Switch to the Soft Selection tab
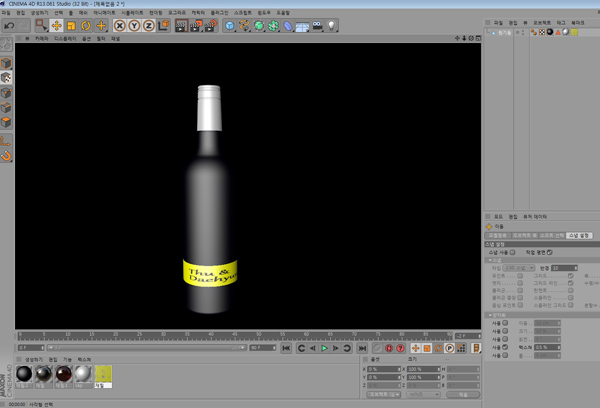Viewport: 600px width, 408px height. coord(552,235)
